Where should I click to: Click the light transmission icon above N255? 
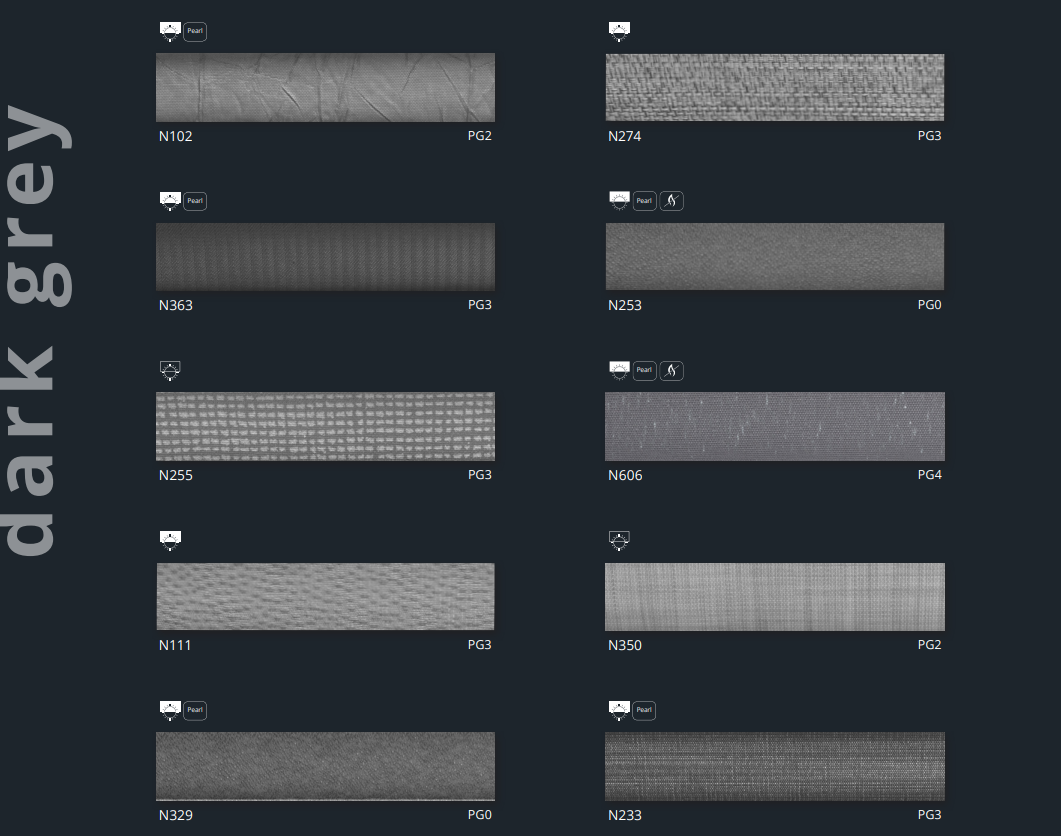point(170,371)
